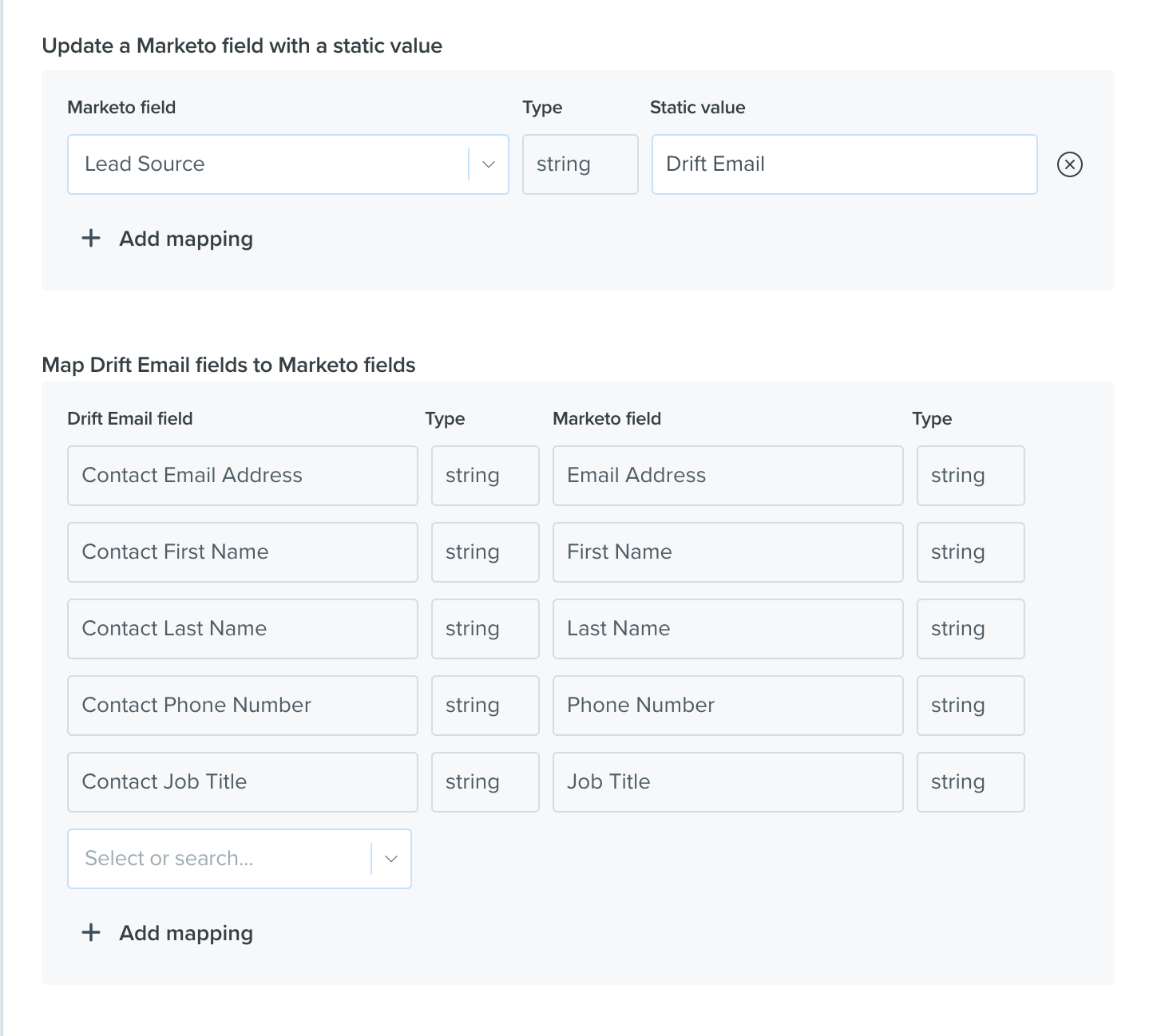The height and width of the screenshot is (1036, 1153).
Task: Click the Email Address Marketo field
Action: 727,476
